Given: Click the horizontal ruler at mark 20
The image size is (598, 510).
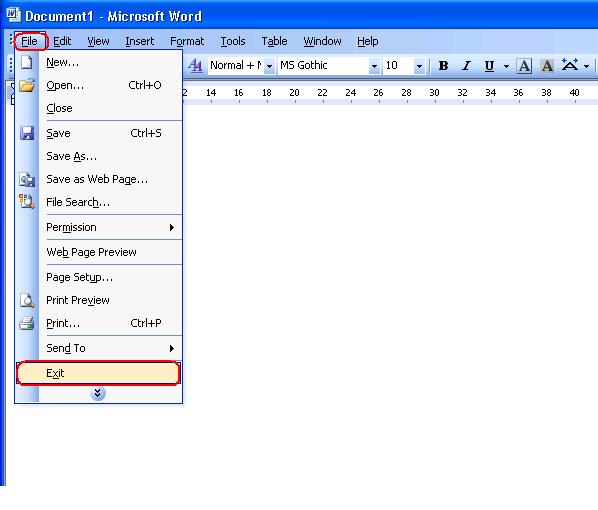Looking at the screenshot, I should click(x=294, y=93).
